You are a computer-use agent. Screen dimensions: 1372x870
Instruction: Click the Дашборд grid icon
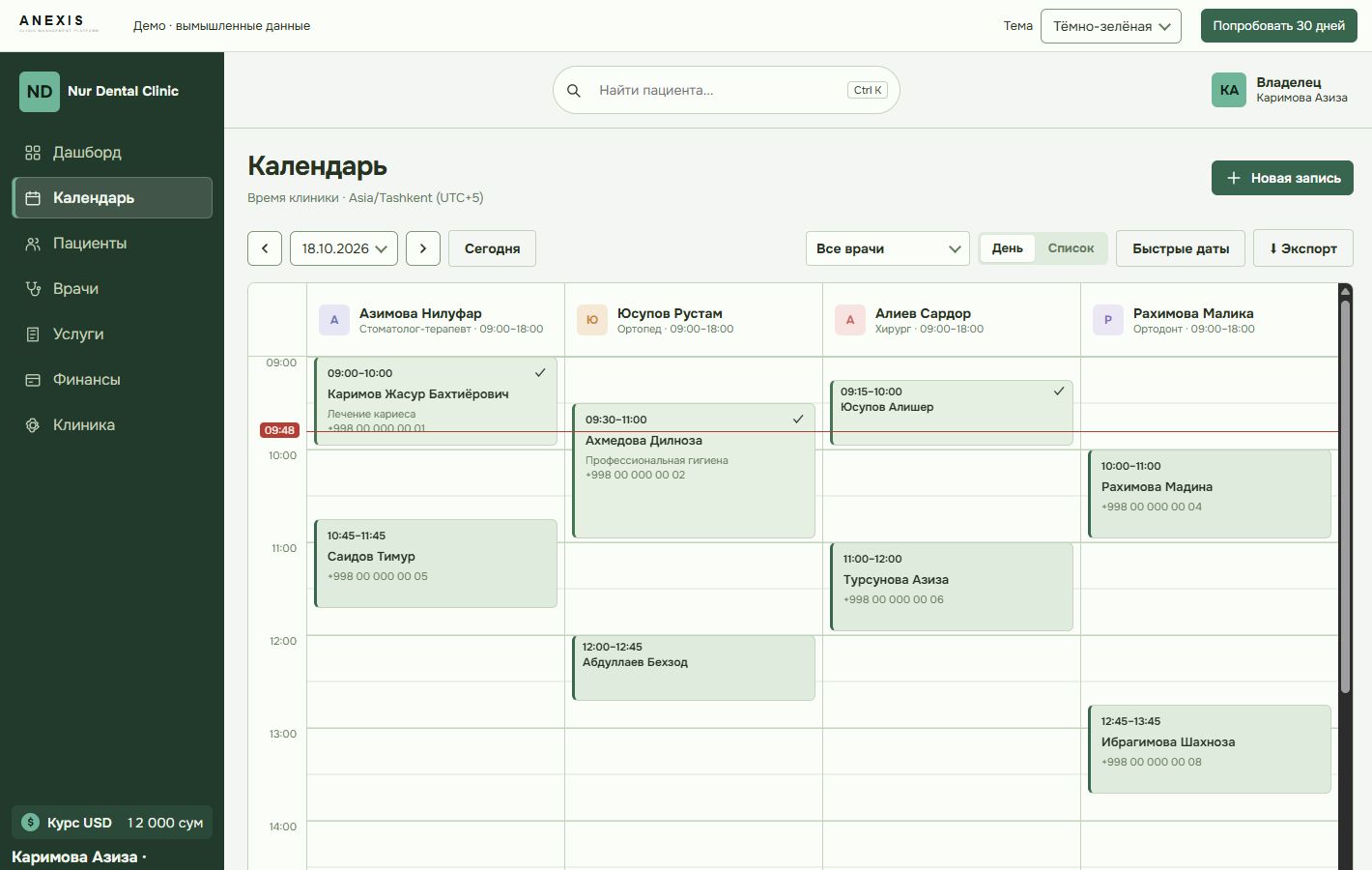click(x=33, y=153)
